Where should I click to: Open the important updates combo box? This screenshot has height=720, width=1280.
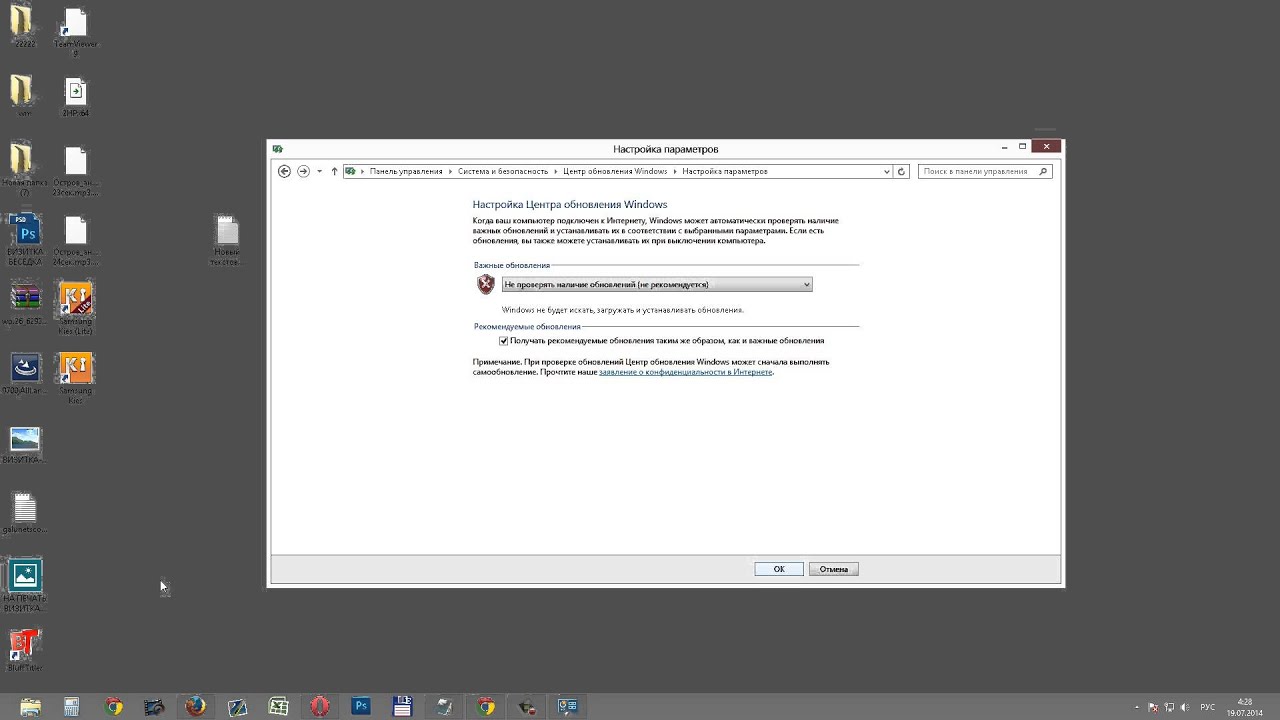pyautogui.click(x=657, y=285)
